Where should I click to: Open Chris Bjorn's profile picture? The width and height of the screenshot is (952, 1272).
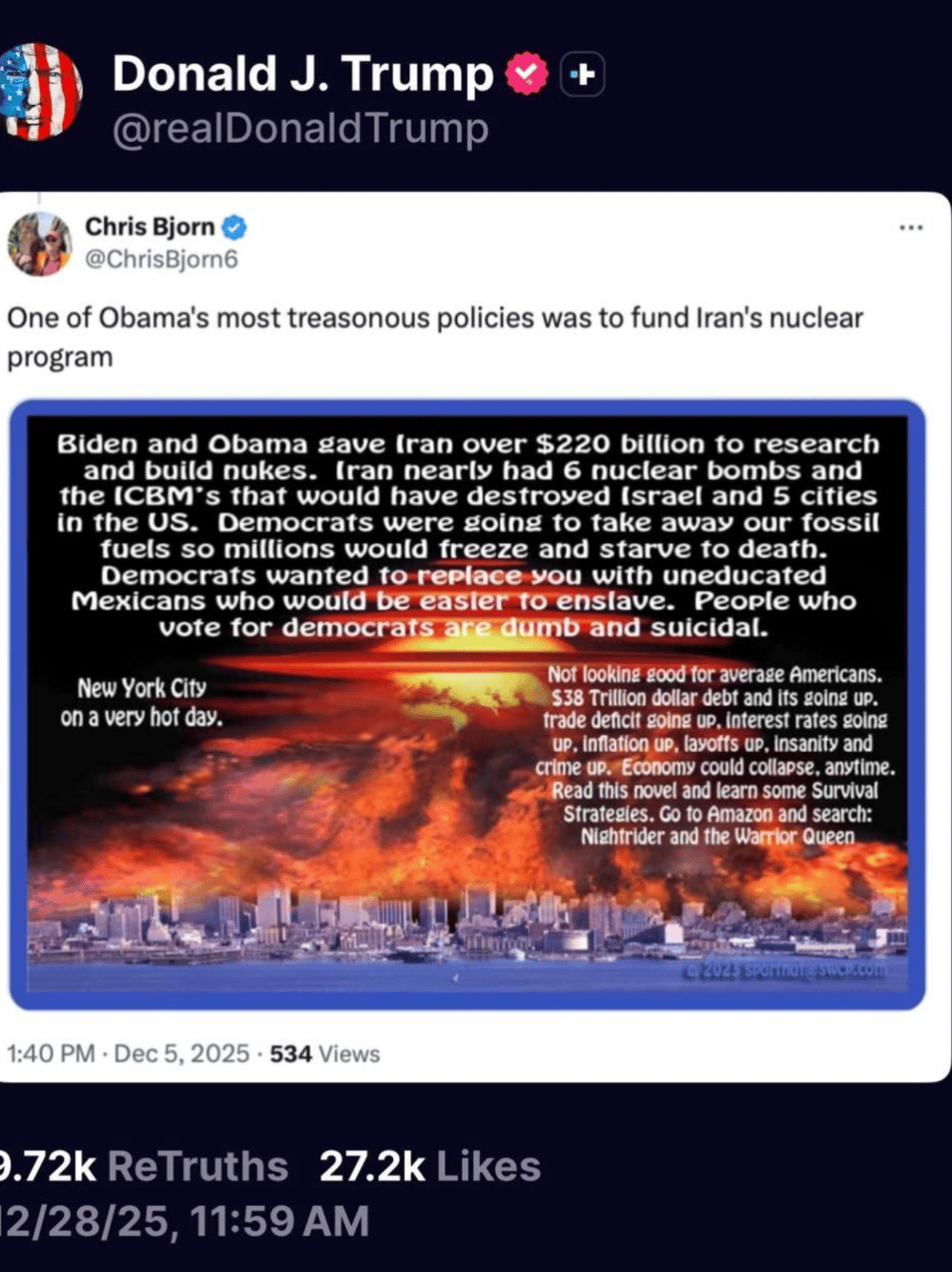click(x=39, y=243)
